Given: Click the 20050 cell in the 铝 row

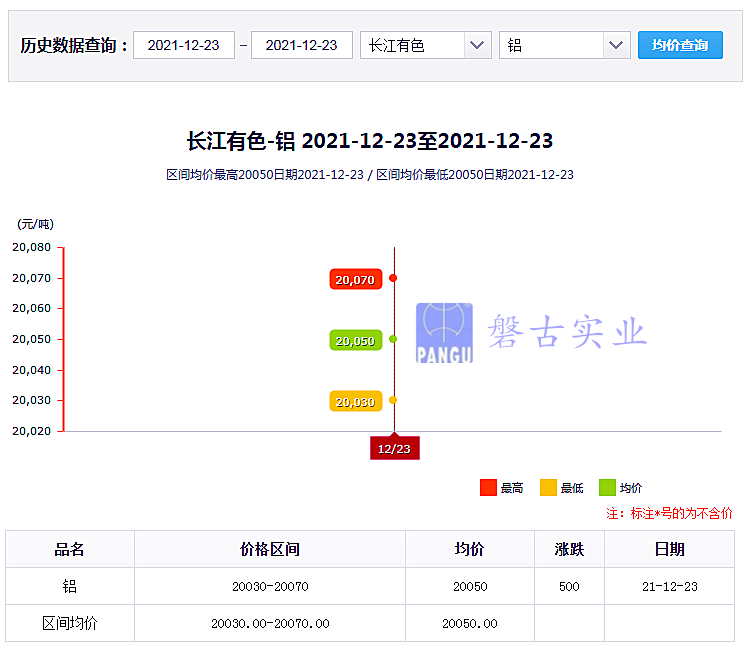Looking at the screenshot, I should click(x=470, y=587).
